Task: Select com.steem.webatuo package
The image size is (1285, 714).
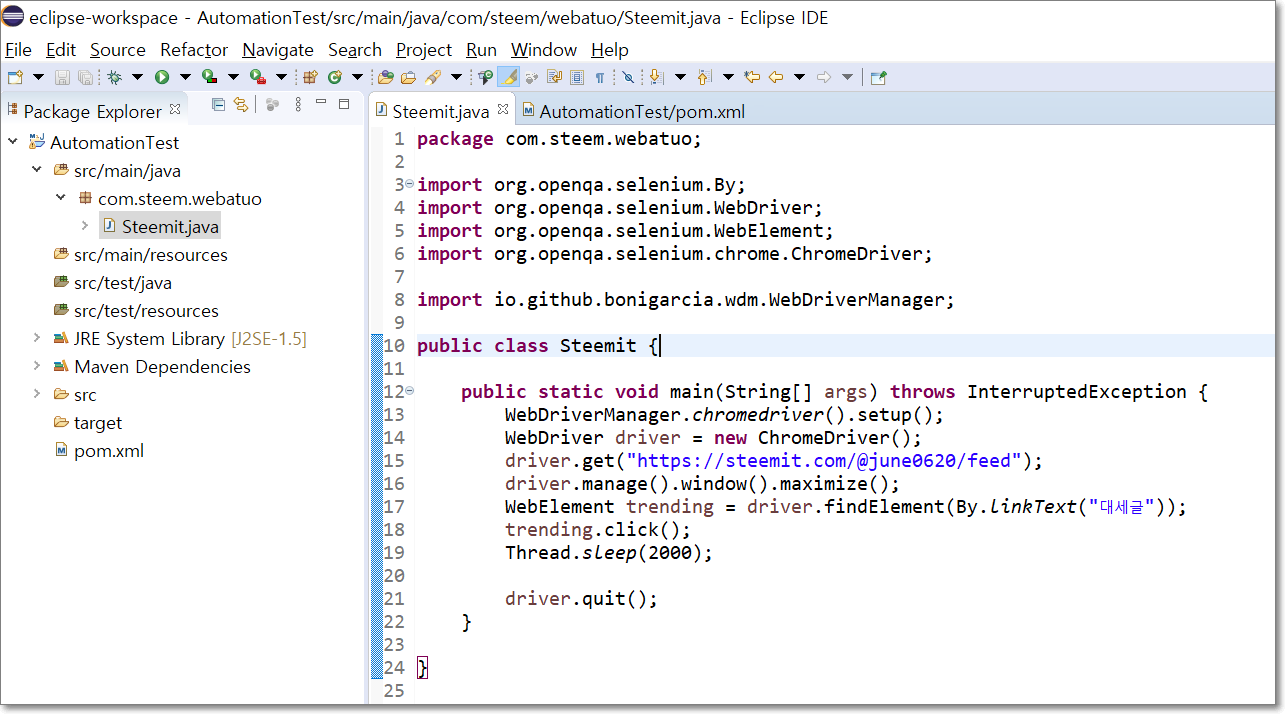Action: click(x=180, y=198)
